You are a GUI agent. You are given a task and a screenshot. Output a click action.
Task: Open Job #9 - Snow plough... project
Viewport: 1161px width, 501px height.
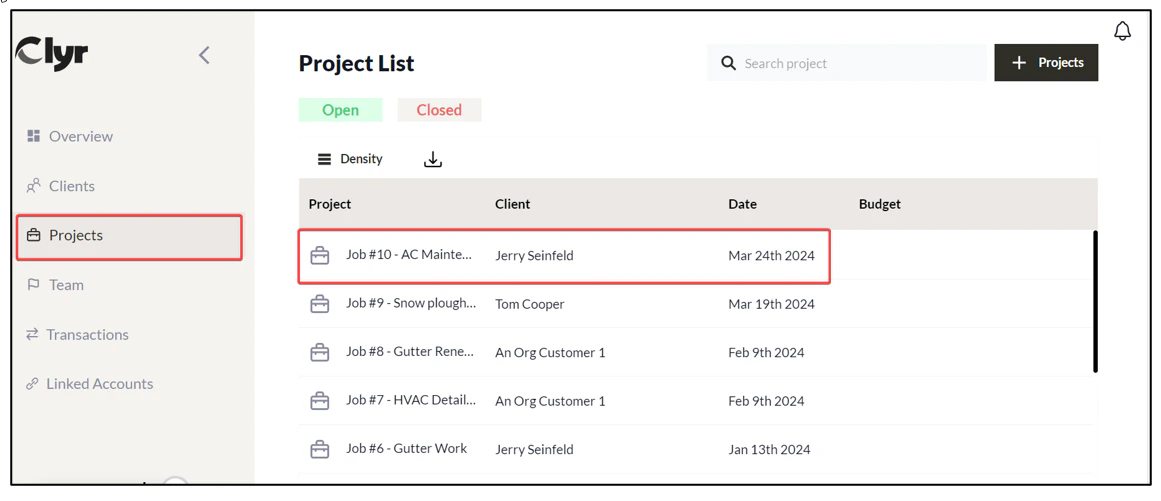411,303
